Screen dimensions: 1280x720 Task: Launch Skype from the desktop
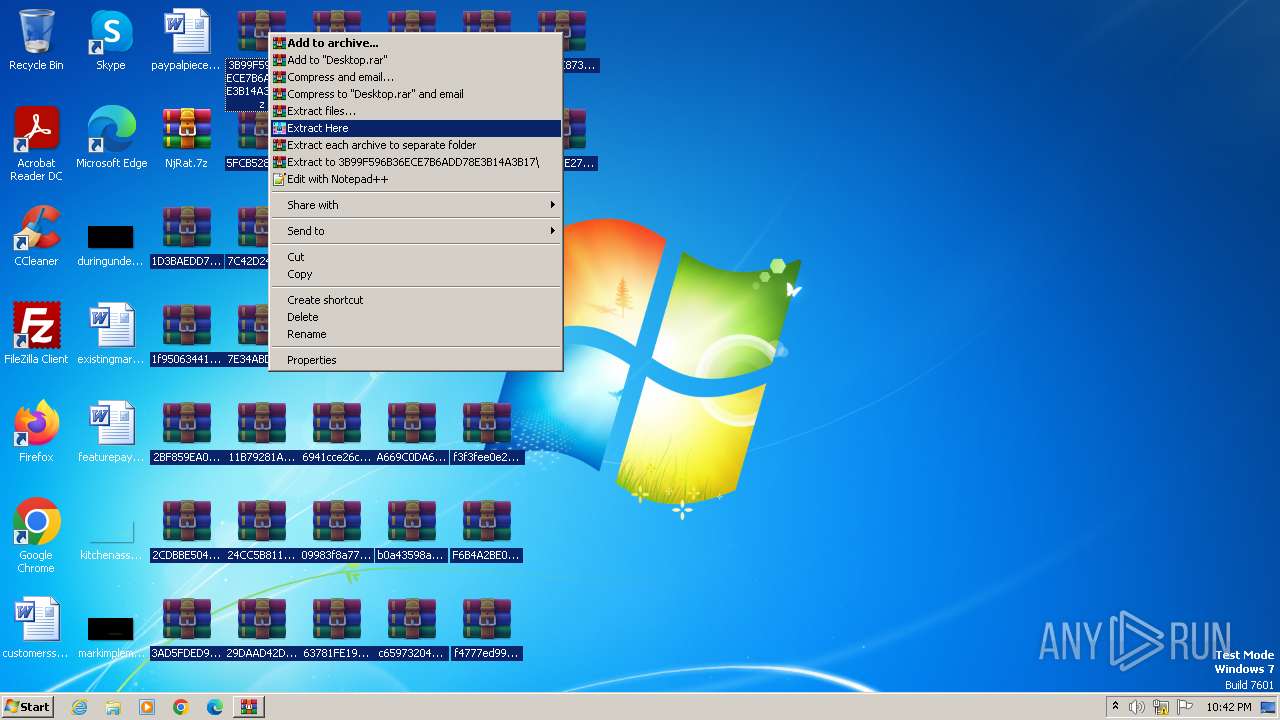pos(111,41)
